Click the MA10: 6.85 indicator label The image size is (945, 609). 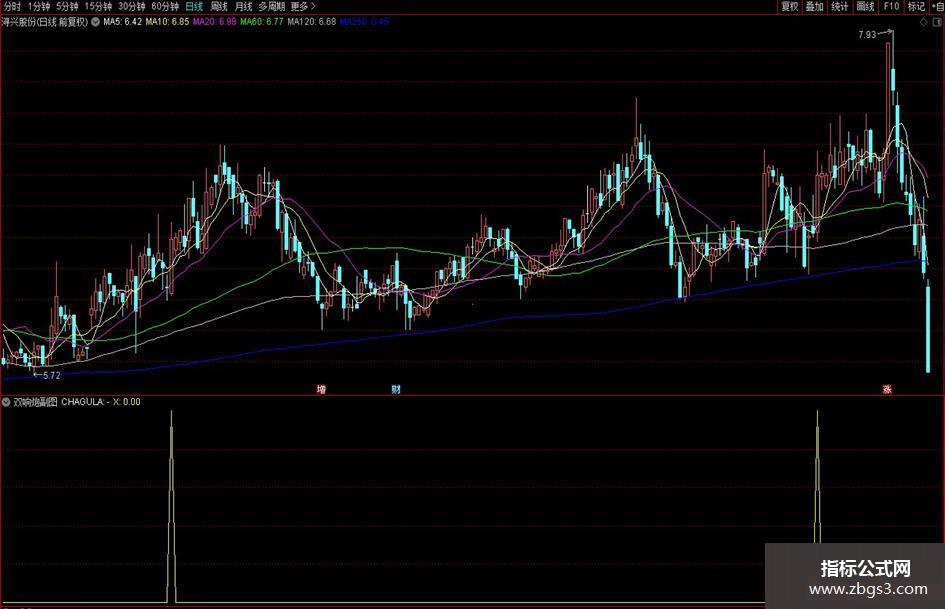(167, 22)
